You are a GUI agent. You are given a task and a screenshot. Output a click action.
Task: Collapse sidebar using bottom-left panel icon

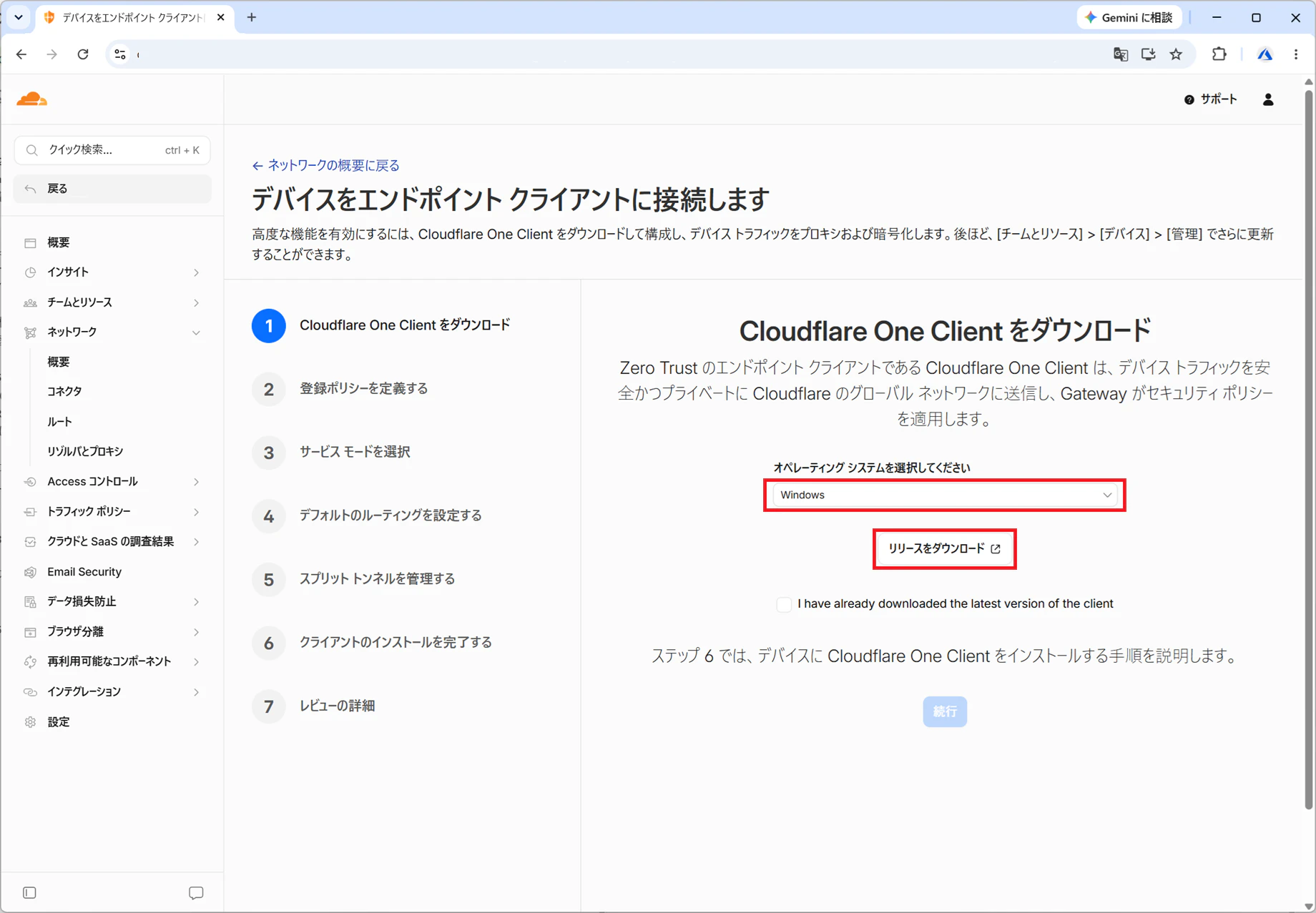pos(29,892)
